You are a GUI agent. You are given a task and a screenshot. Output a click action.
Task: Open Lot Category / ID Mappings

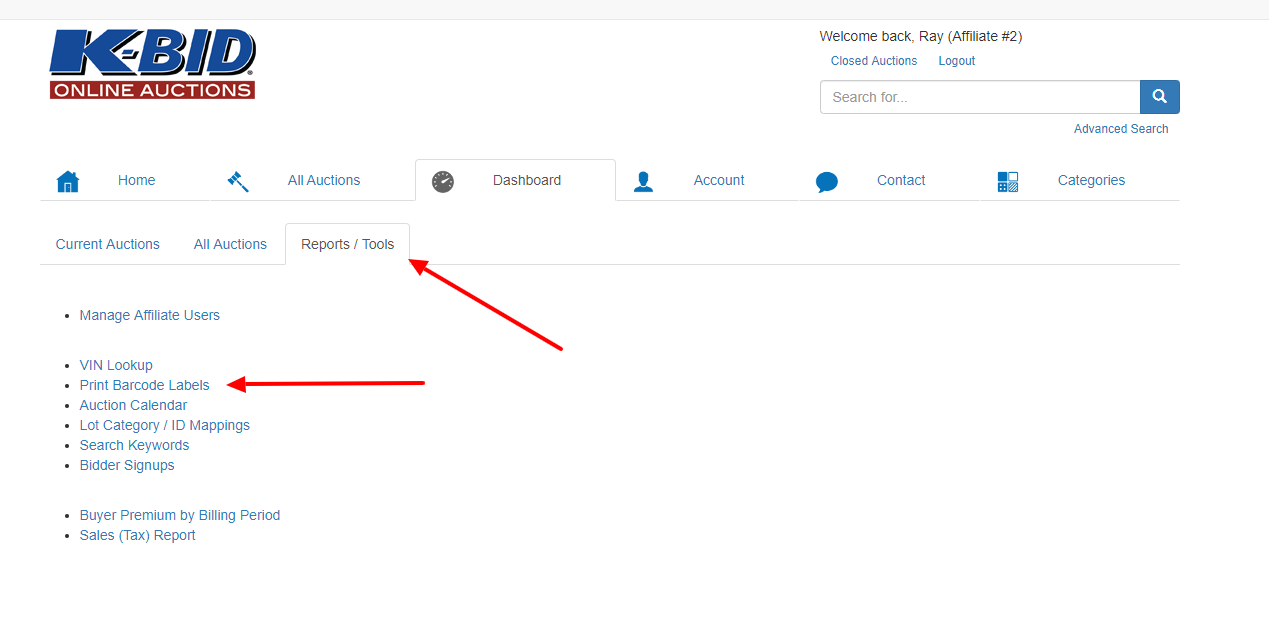tap(165, 425)
